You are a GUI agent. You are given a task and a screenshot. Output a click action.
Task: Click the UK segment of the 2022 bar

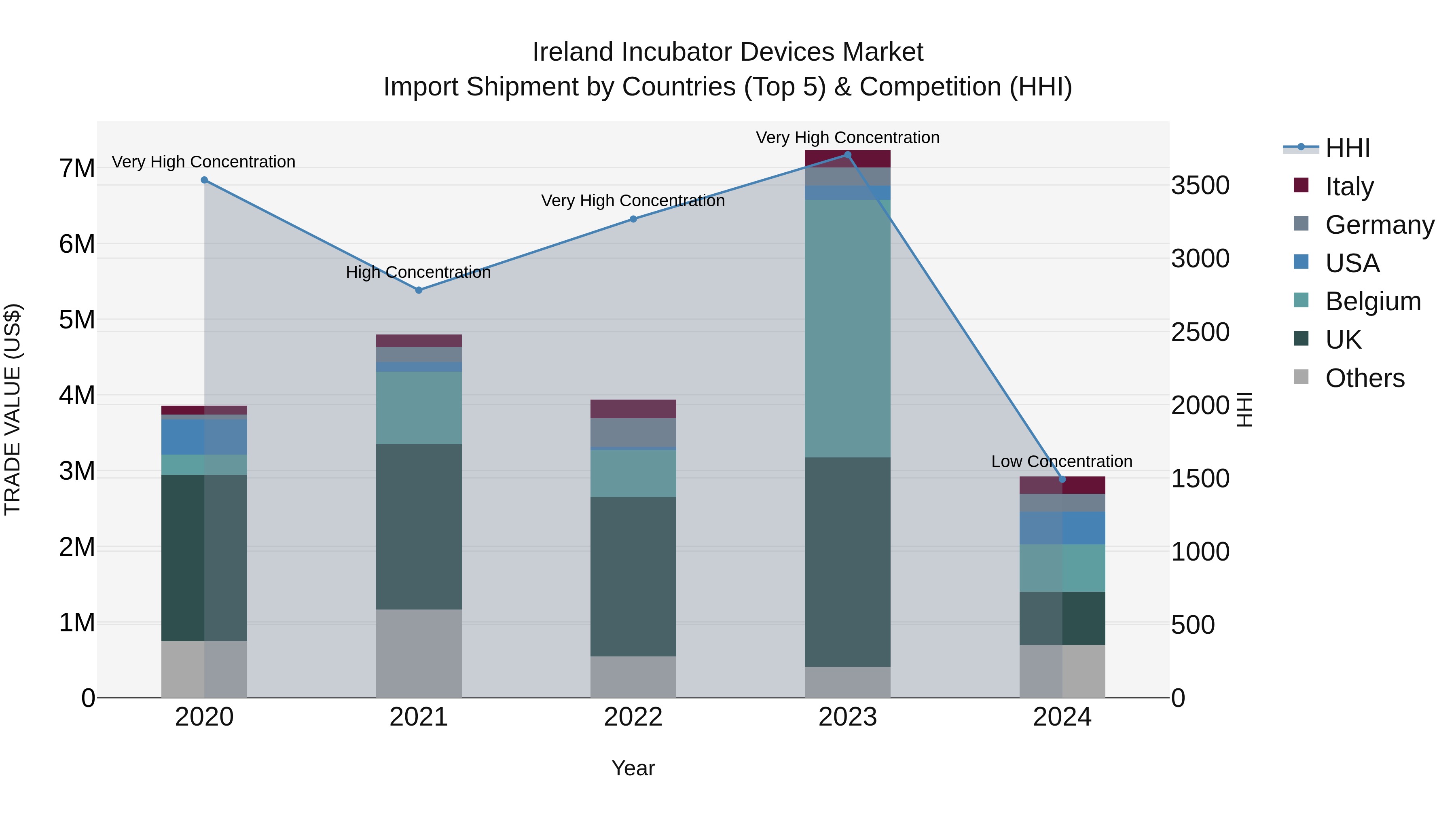click(633, 576)
